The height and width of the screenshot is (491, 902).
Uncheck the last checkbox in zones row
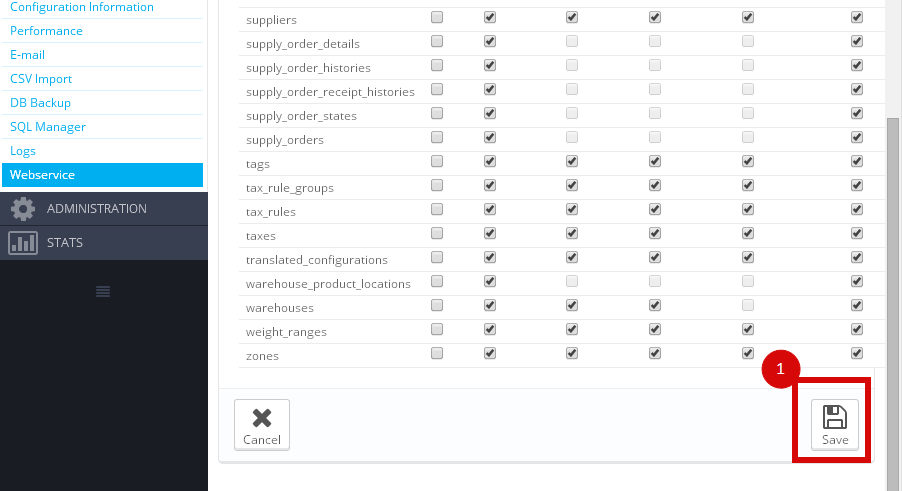857,353
